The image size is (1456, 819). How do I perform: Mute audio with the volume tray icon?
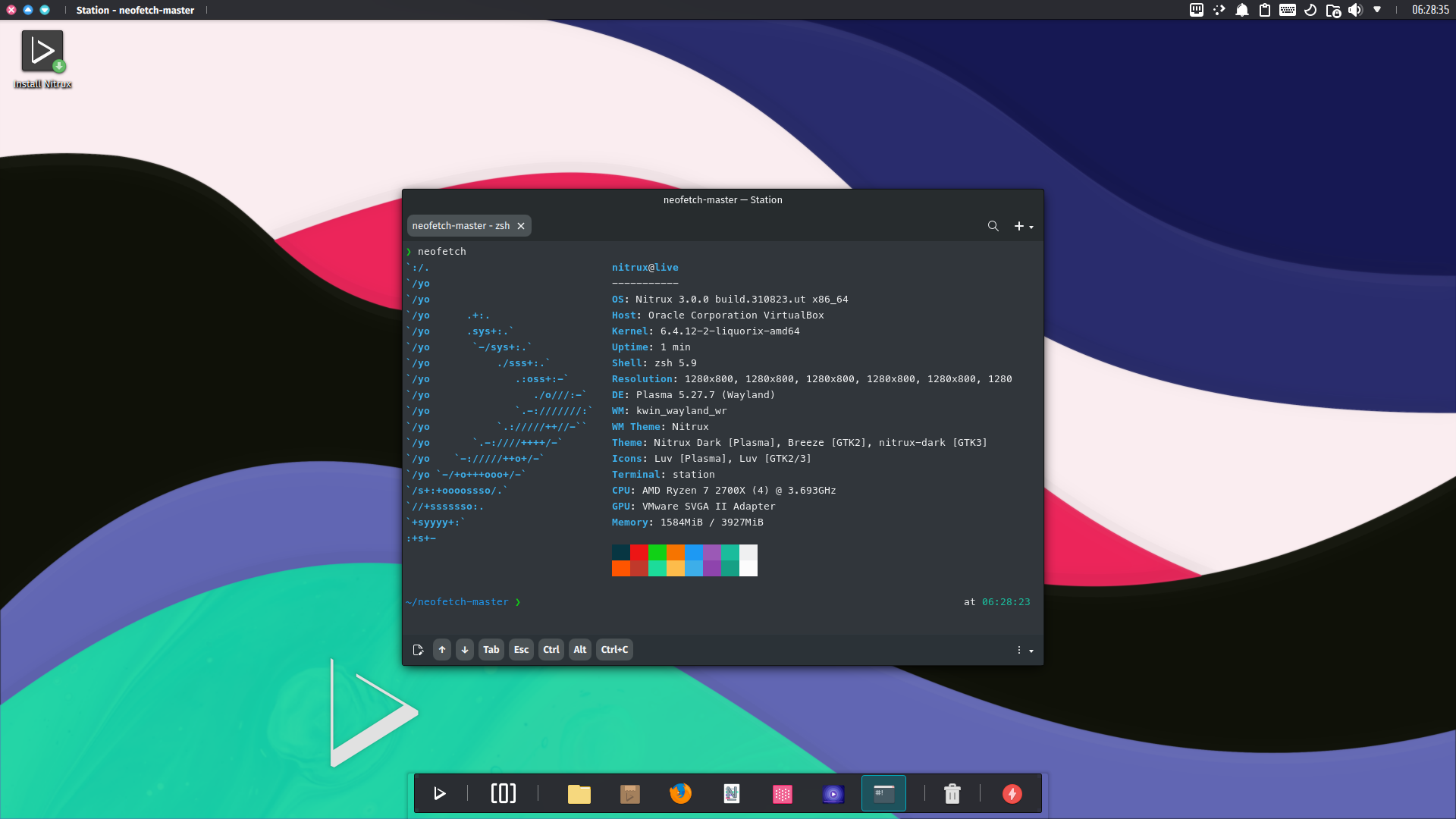click(x=1356, y=10)
